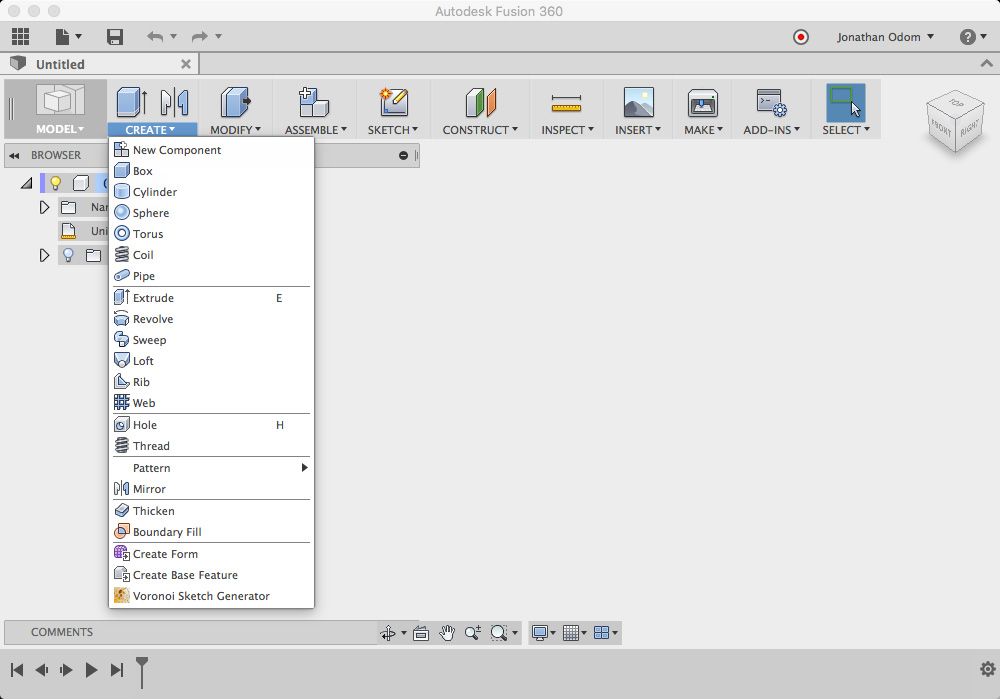Screen dimensions: 1000x699
Task: Click the timeline Play button
Action: point(91,670)
